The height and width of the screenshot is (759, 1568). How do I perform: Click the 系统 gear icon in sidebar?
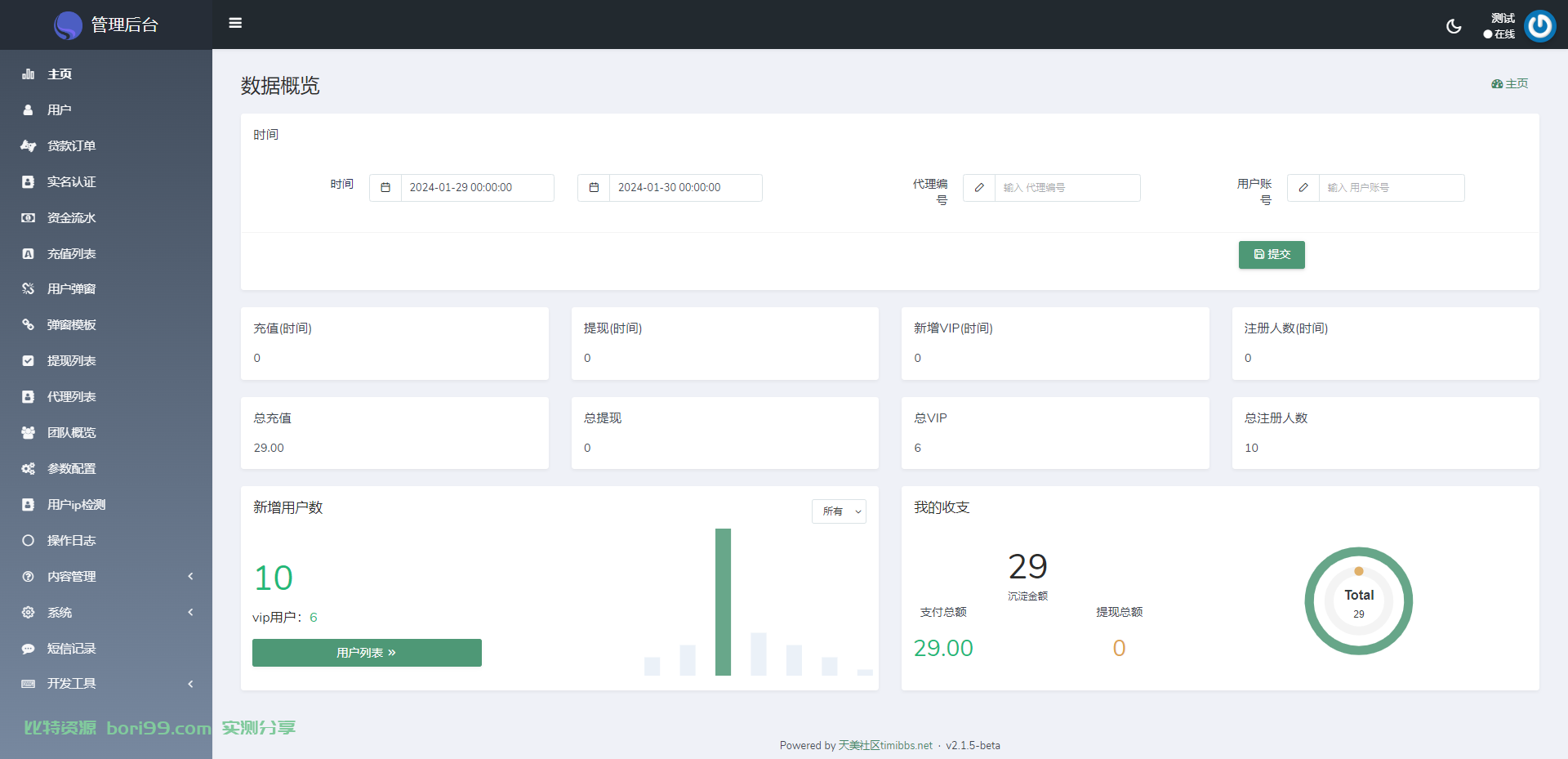pyautogui.click(x=28, y=613)
